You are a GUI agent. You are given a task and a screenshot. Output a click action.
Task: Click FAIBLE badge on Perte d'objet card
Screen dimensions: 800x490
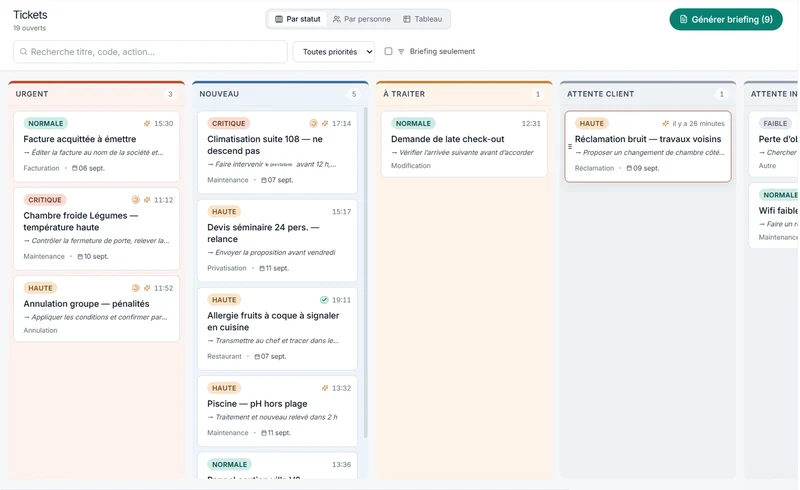coord(776,124)
